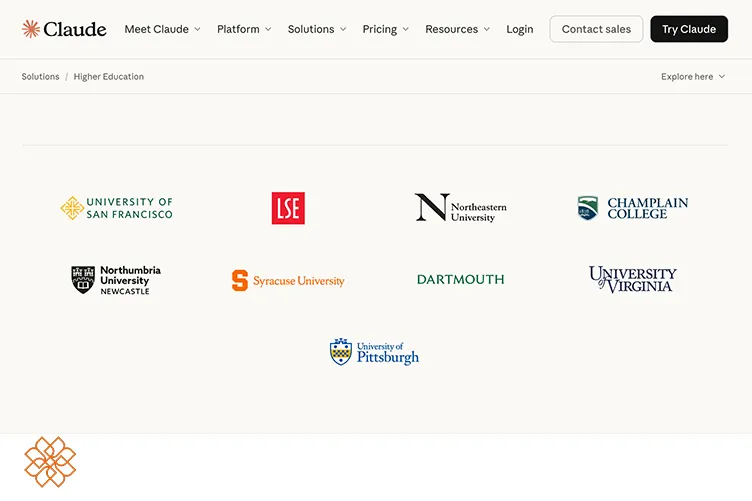Click the Try Claude button

click(x=689, y=29)
